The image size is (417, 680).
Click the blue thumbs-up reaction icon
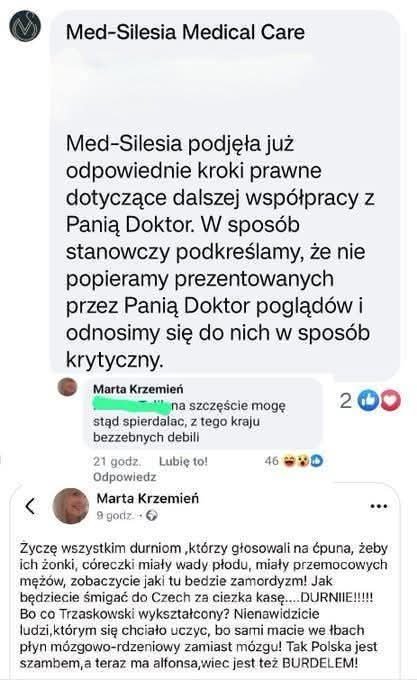coord(368,400)
